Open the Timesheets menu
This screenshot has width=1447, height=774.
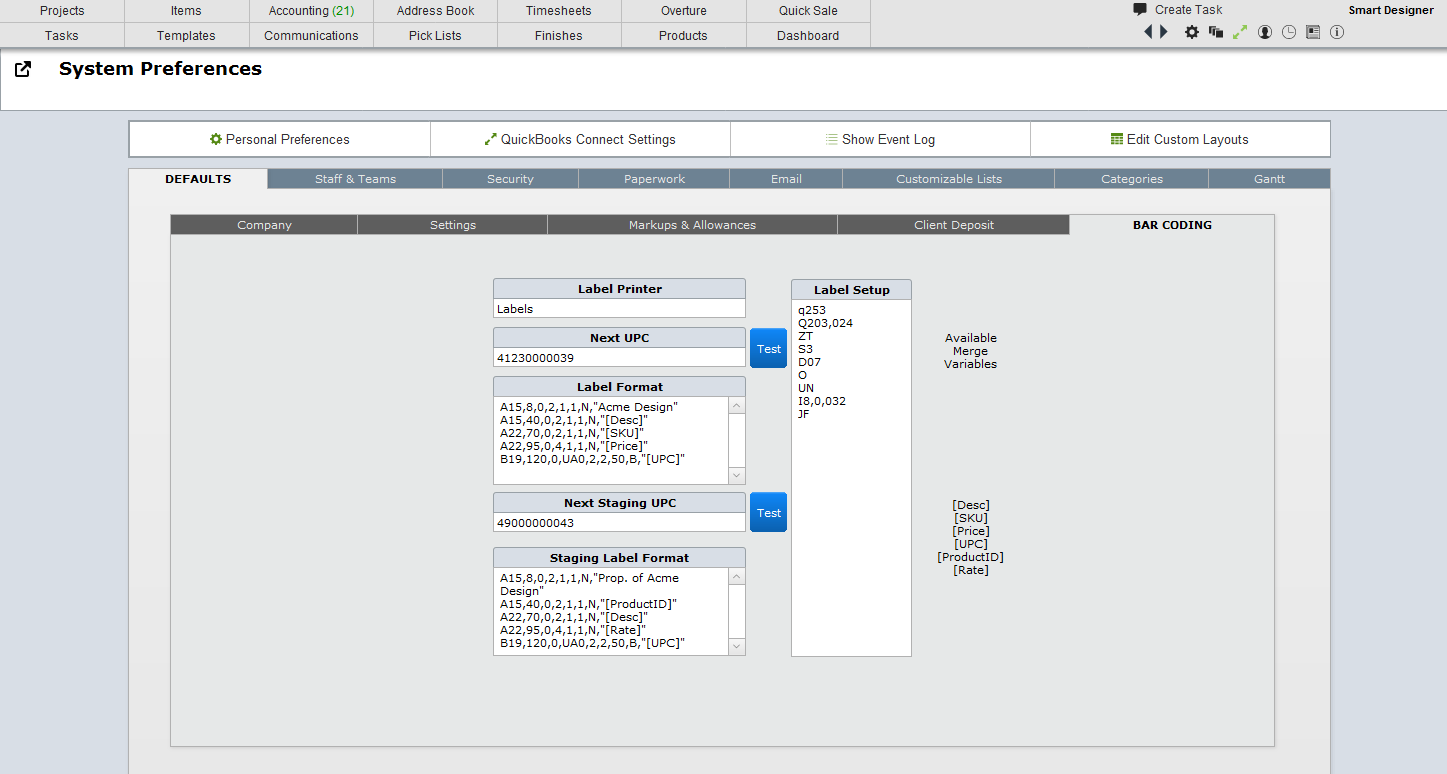pyautogui.click(x=559, y=11)
